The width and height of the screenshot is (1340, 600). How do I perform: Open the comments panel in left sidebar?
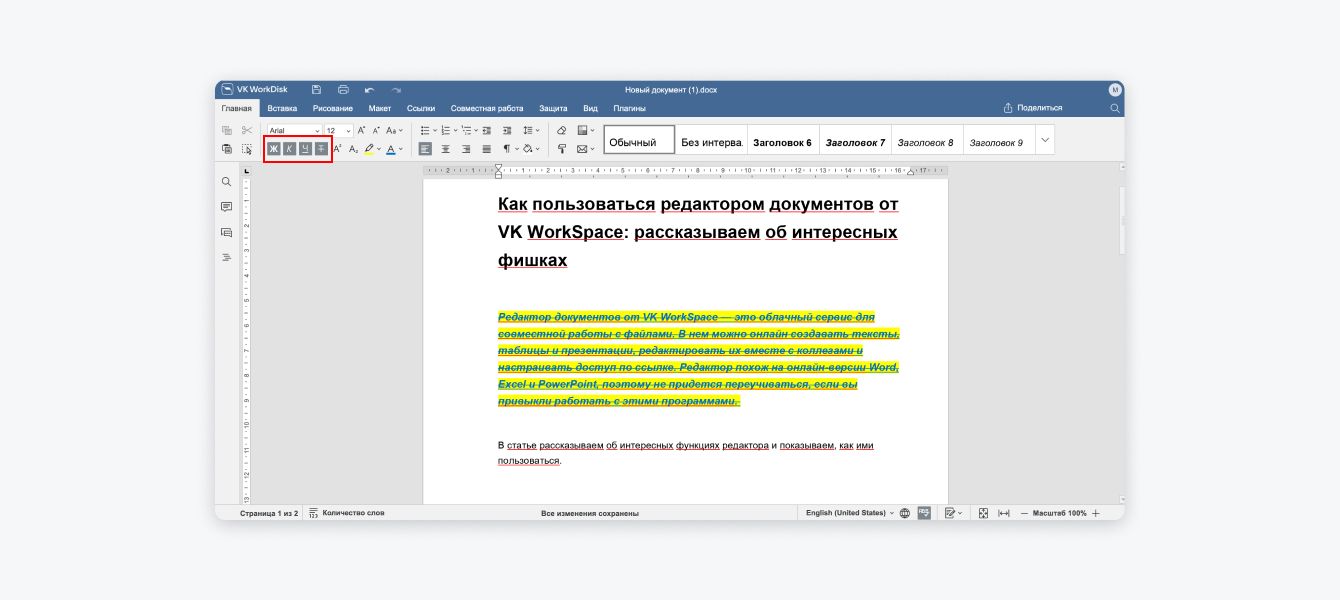coord(227,207)
